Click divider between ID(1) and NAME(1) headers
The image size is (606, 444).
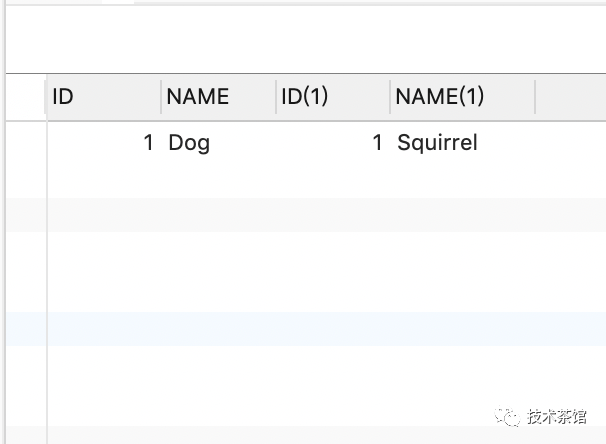click(390, 97)
